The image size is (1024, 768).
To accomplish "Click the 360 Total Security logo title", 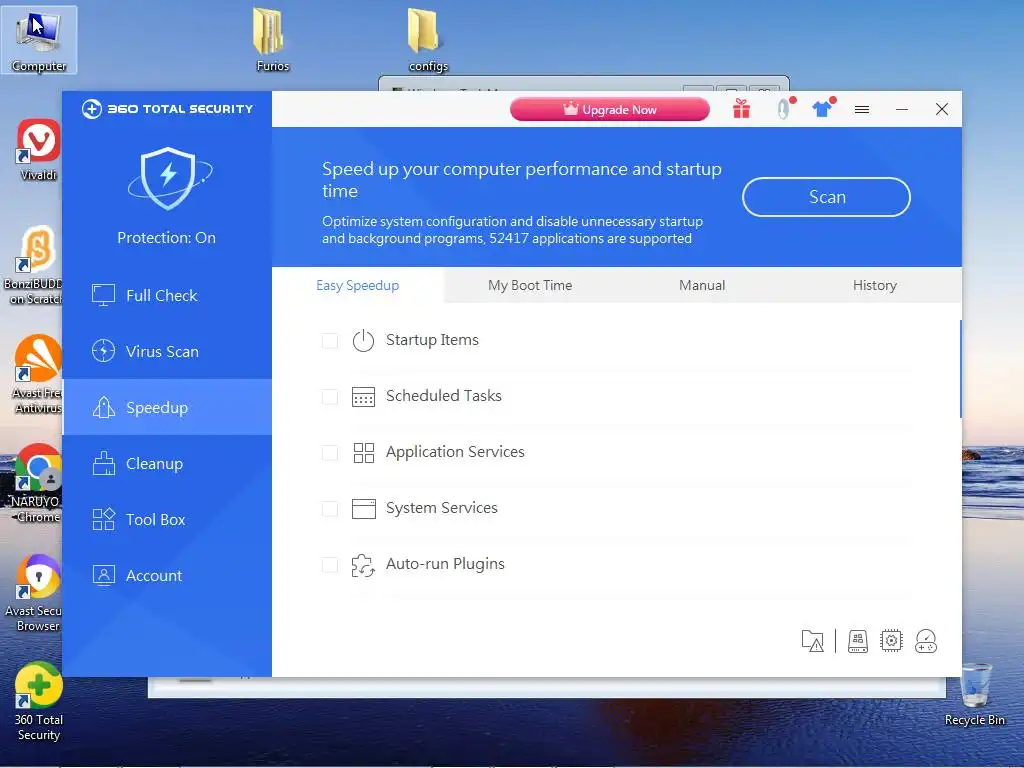I will coord(168,109).
